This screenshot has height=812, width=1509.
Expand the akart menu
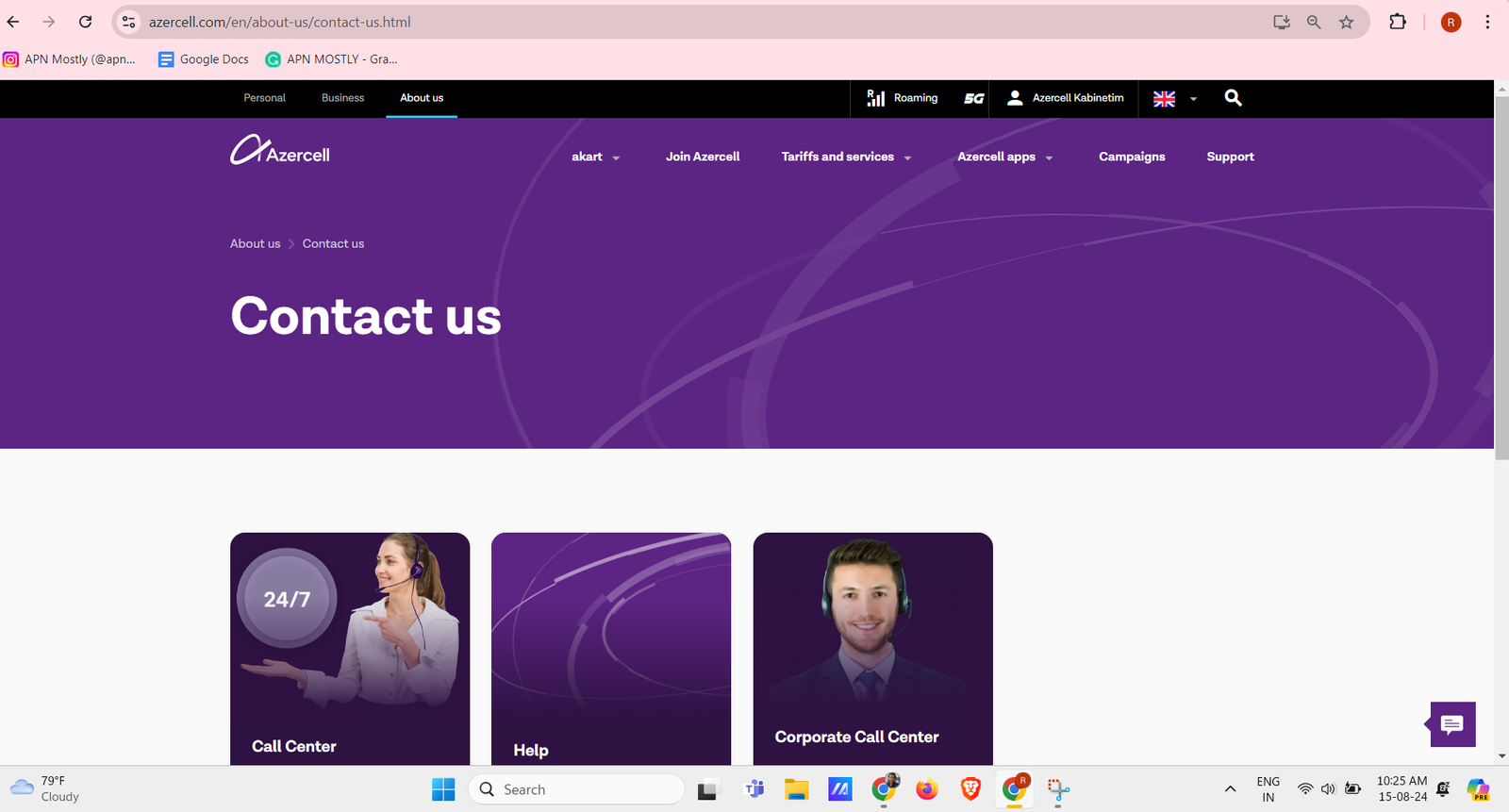click(596, 157)
